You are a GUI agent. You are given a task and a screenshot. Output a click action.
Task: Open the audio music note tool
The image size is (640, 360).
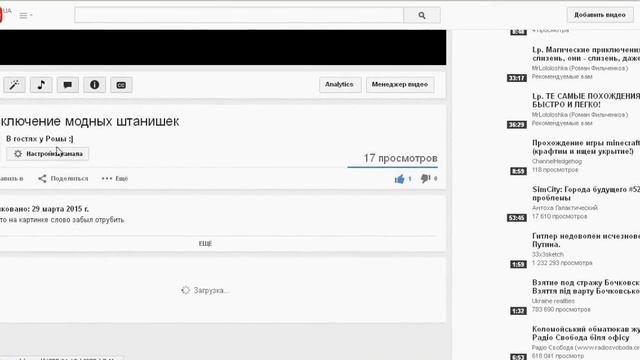(41, 85)
